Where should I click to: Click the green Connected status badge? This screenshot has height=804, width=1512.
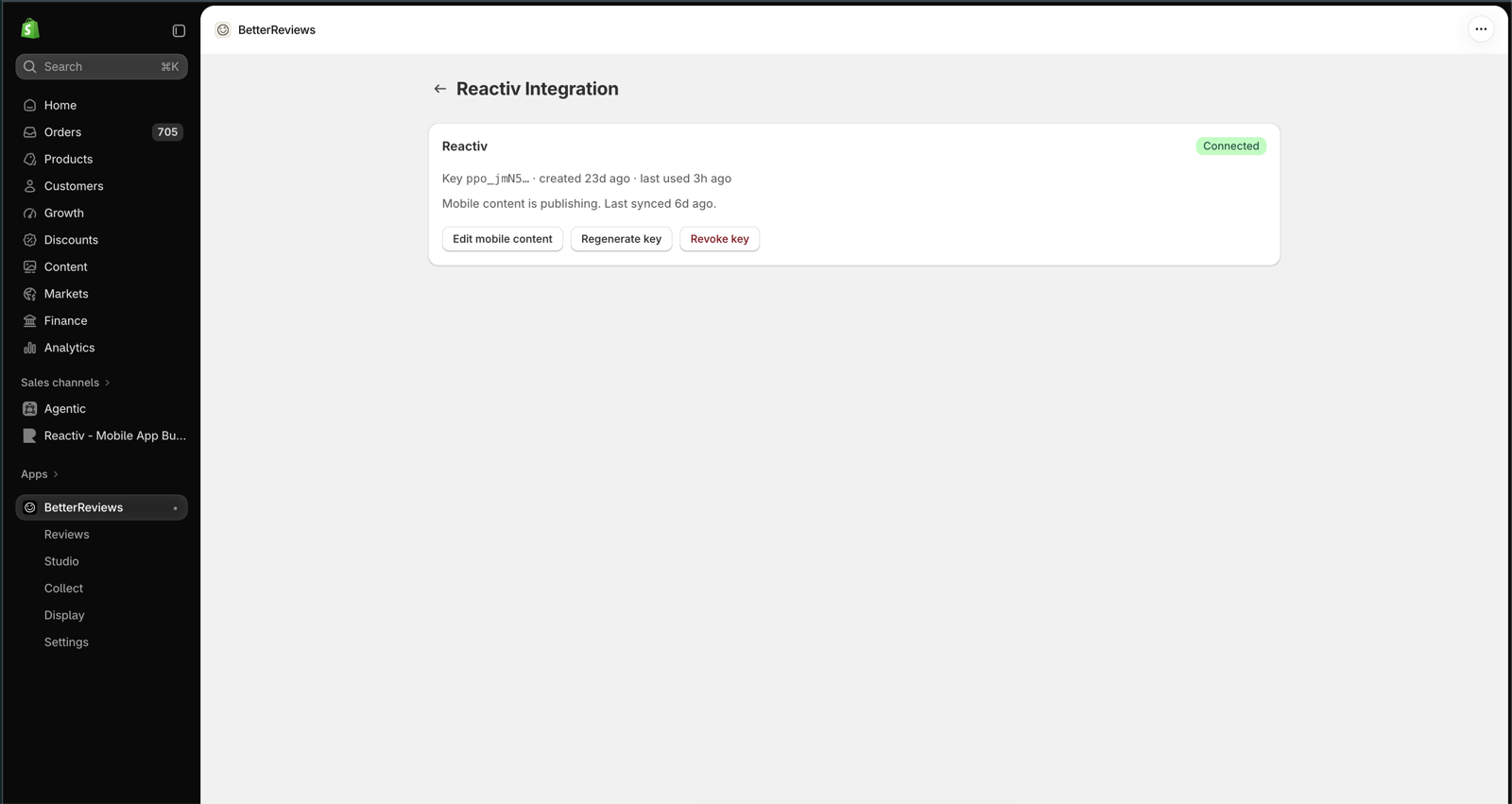(x=1230, y=146)
